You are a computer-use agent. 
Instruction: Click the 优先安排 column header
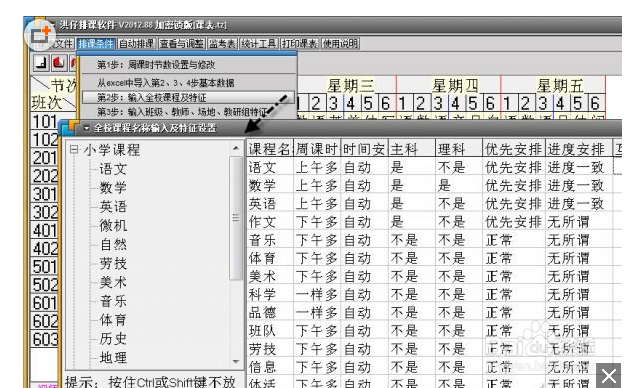[514, 149]
